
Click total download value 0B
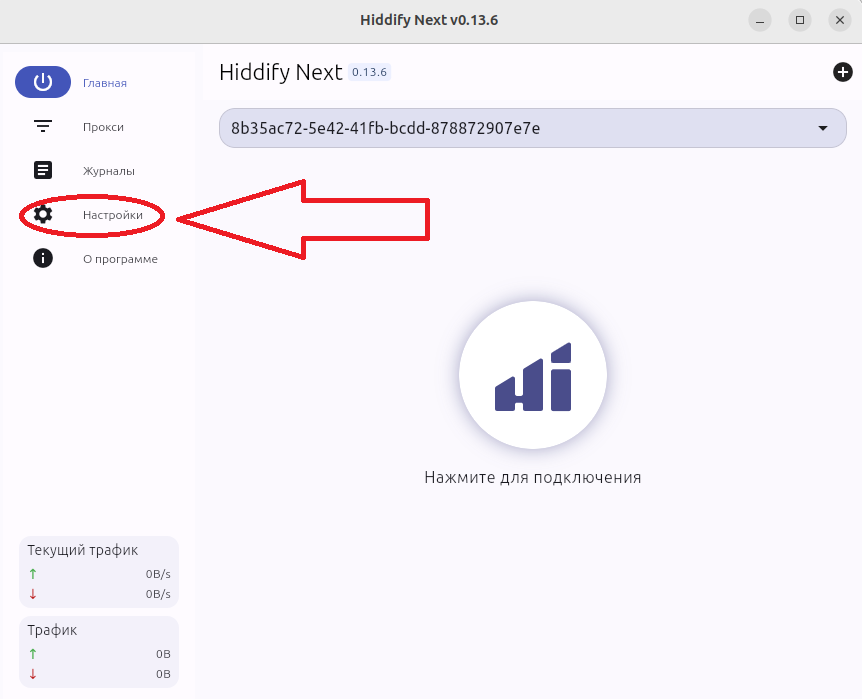pyautogui.click(x=163, y=674)
